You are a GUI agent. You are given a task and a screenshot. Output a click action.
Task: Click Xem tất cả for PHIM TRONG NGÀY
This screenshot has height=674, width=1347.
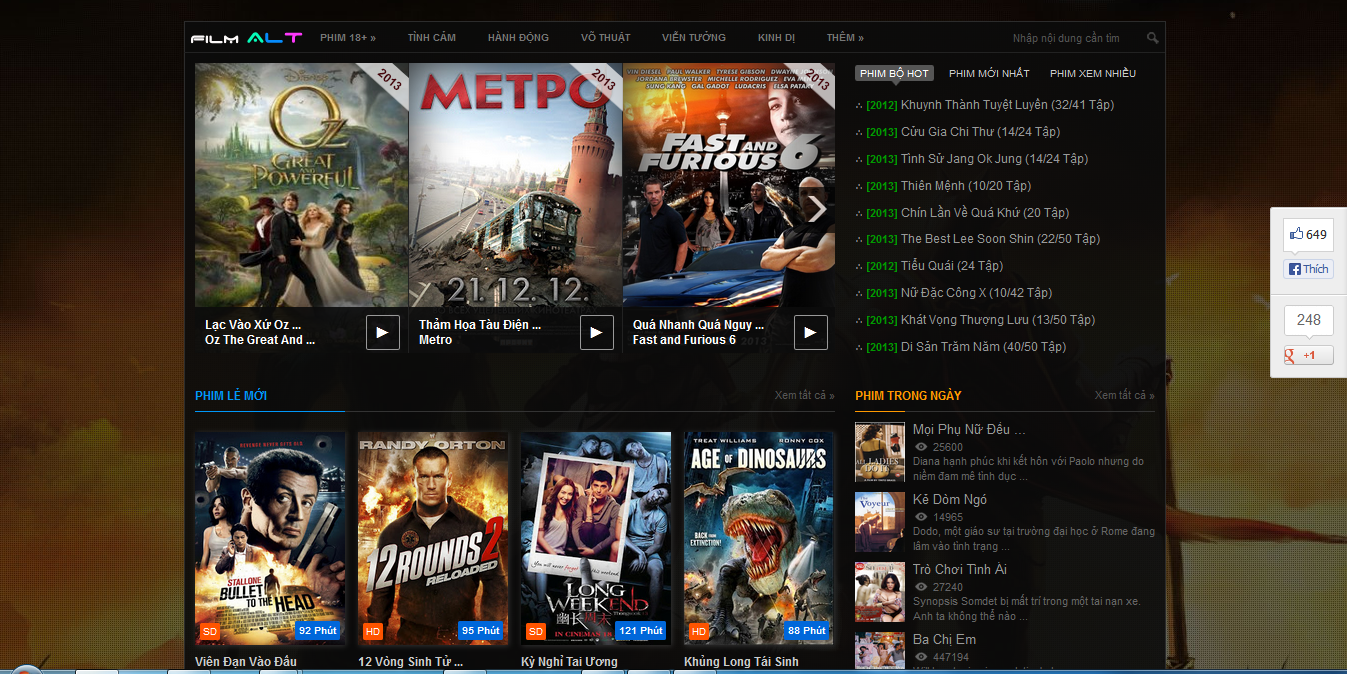pos(1125,395)
